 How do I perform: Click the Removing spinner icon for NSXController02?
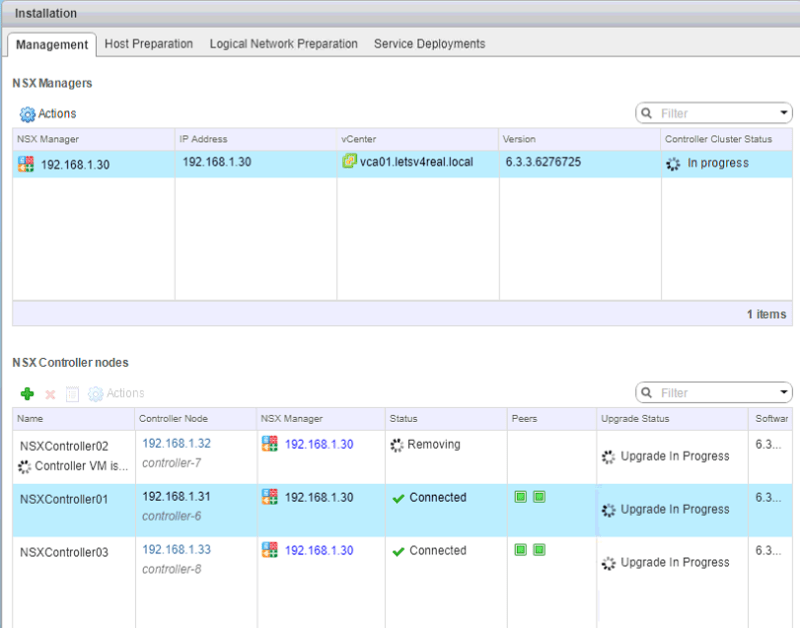click(397, 445)
